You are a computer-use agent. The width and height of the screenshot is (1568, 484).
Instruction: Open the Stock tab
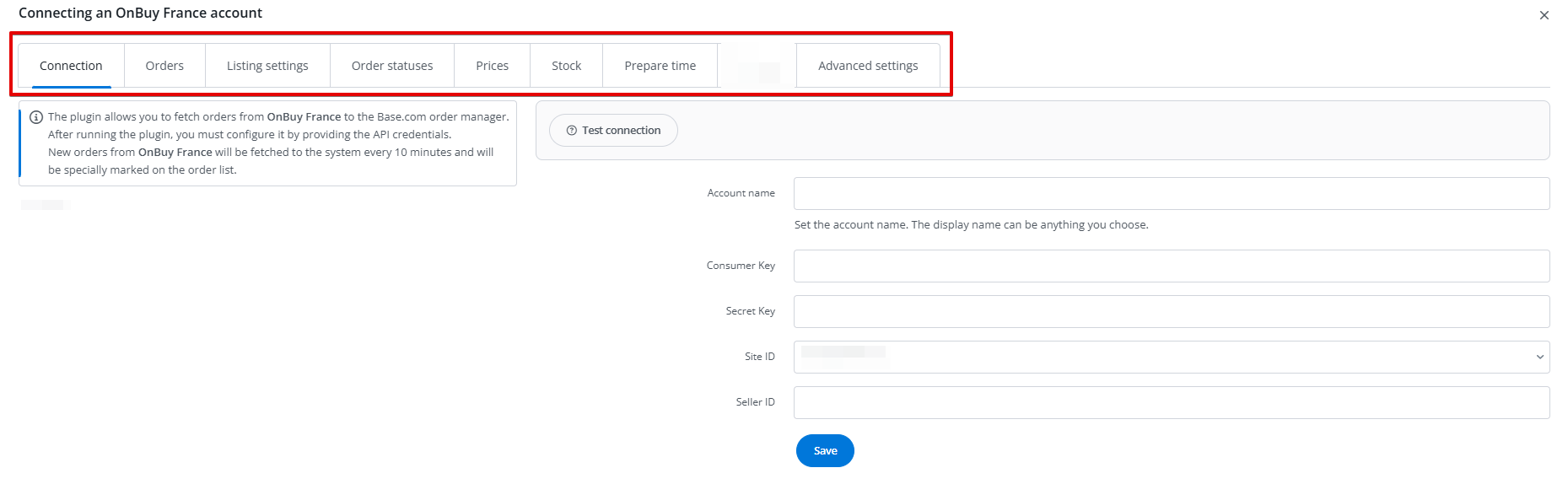click(566, 66)
